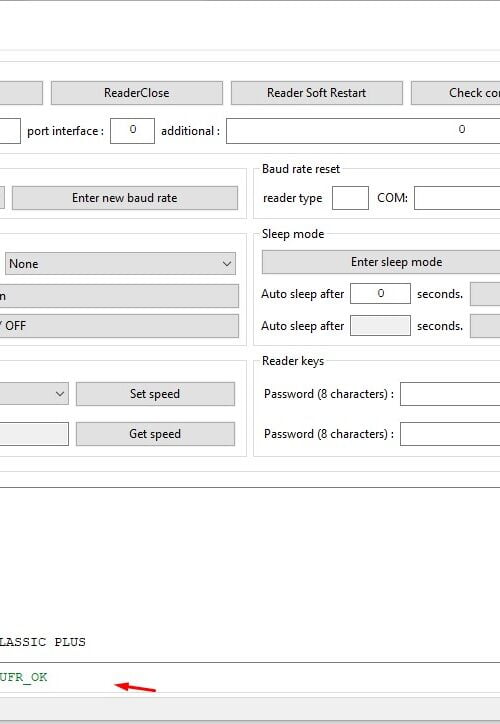
Task: Click the Sleep mode group label
Action: [293, 234]
